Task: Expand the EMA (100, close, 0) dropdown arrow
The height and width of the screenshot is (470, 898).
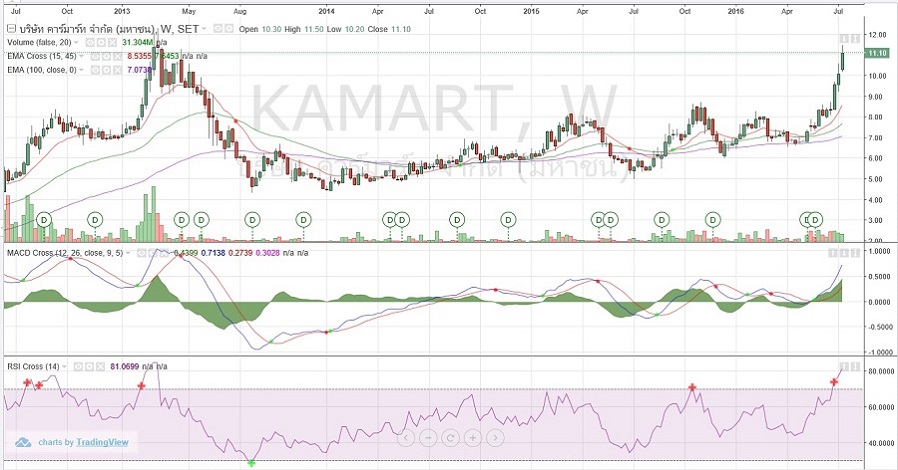Action: (x=81, y=70)
